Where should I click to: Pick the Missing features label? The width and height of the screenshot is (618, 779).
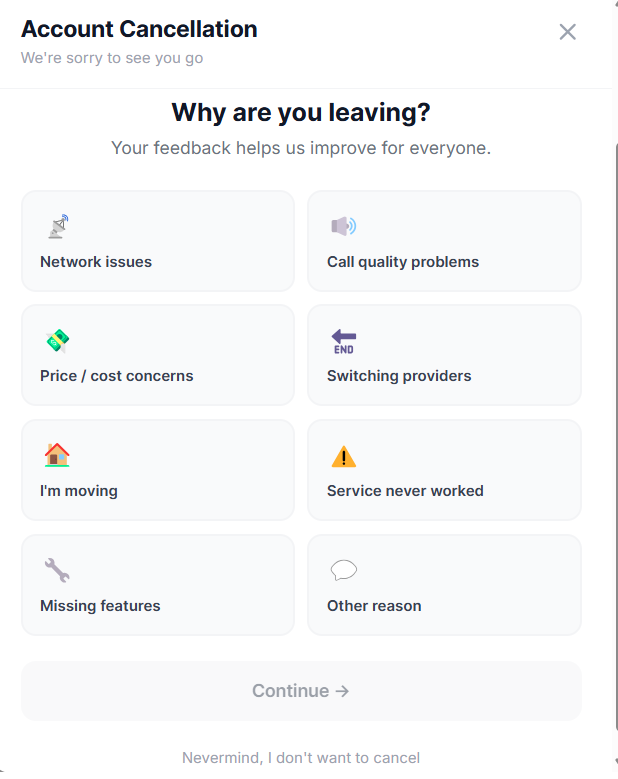click(x=100, y=606)
